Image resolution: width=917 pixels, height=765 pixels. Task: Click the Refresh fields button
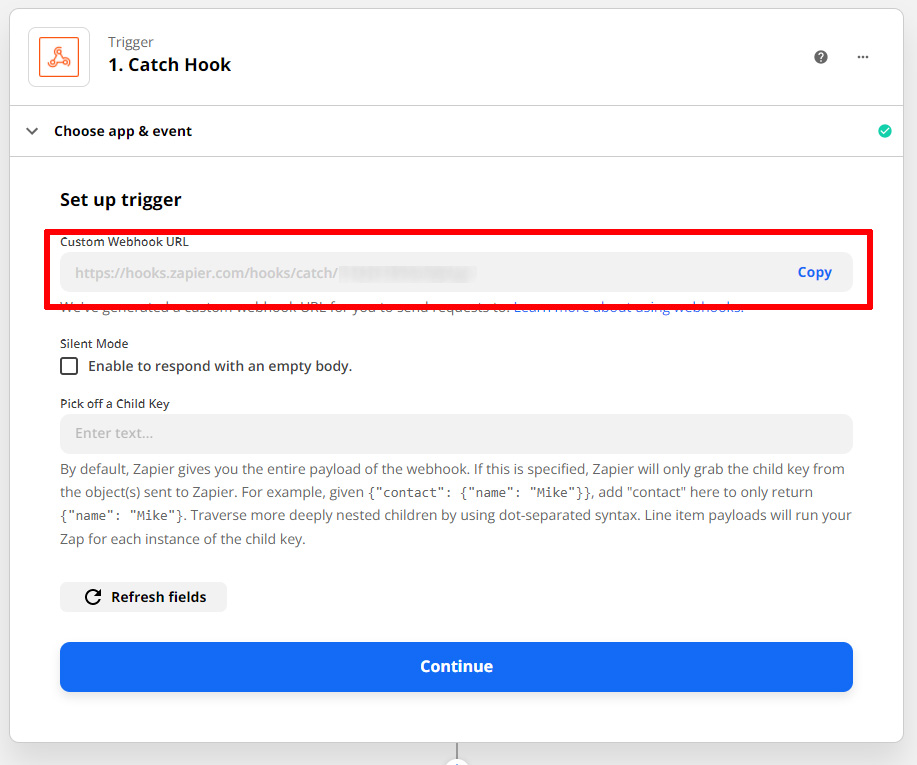click(x=143, y=597)
